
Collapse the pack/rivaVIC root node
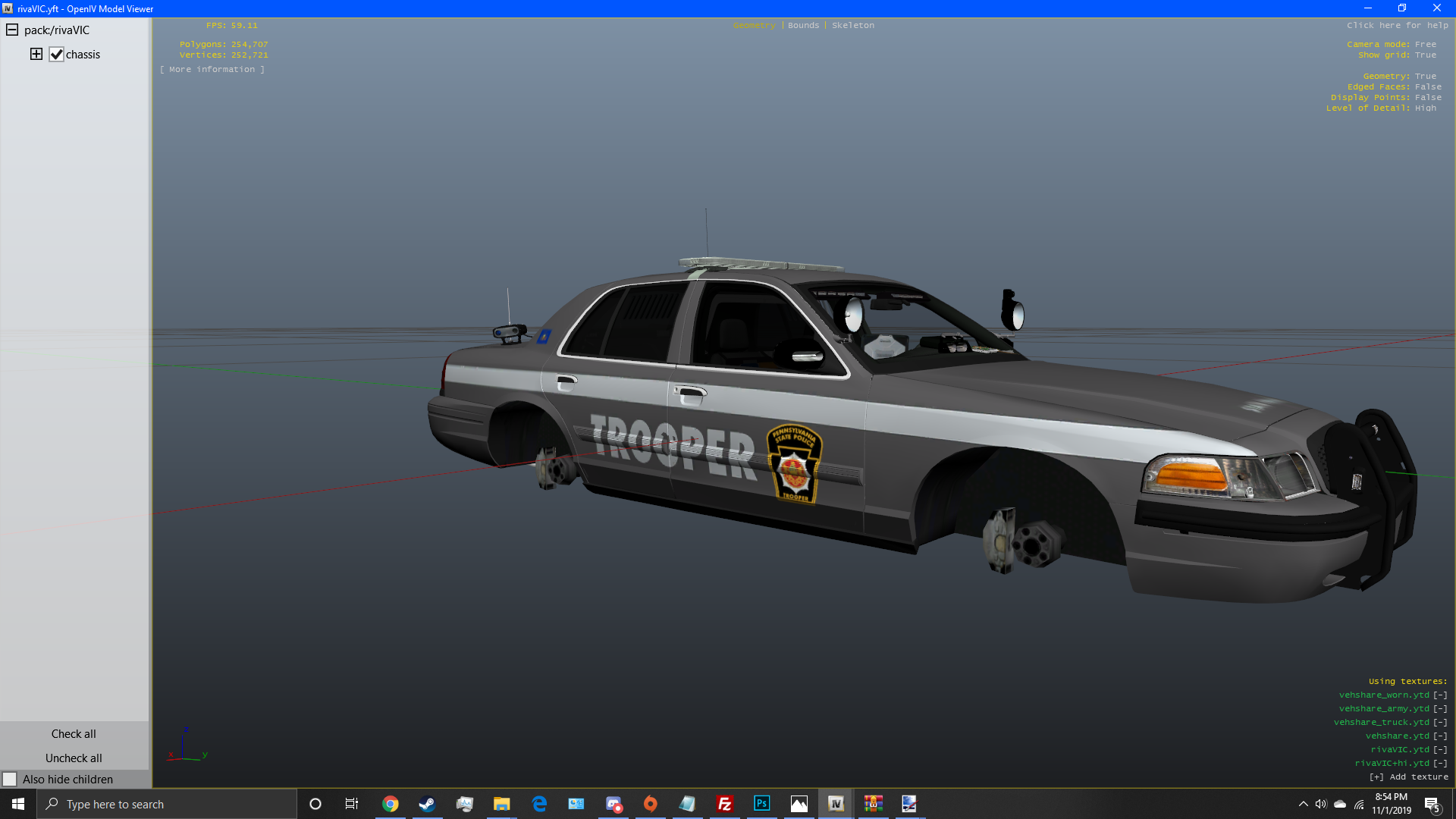tap(12, 30)
